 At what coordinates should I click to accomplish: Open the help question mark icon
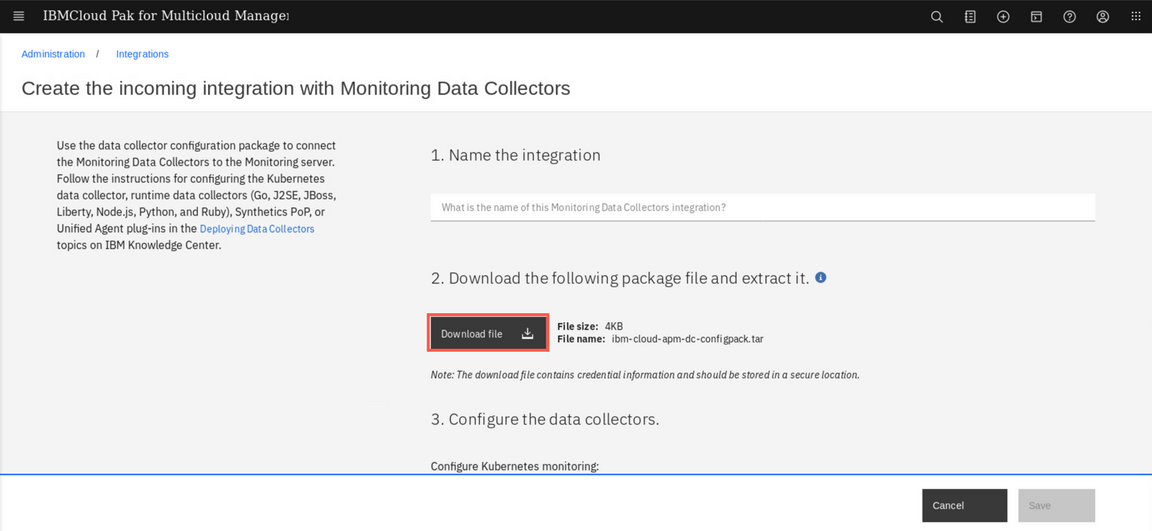point(1070,17)
